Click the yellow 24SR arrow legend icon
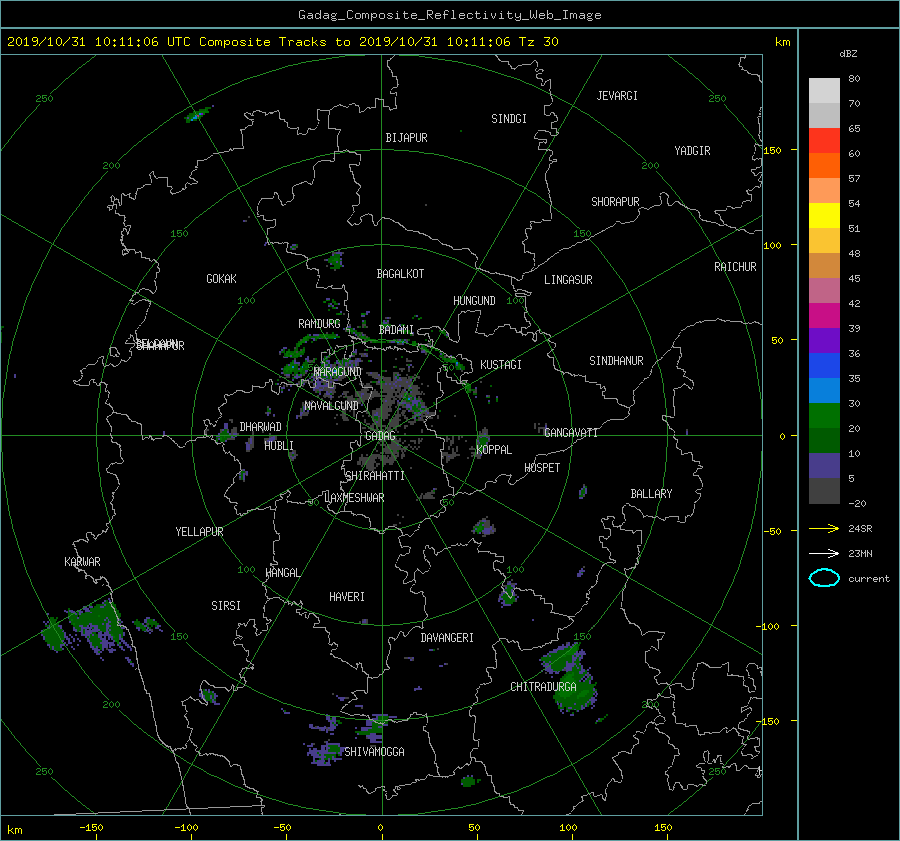The height and width of the screenshot is (841, 900). pos(824,528)
